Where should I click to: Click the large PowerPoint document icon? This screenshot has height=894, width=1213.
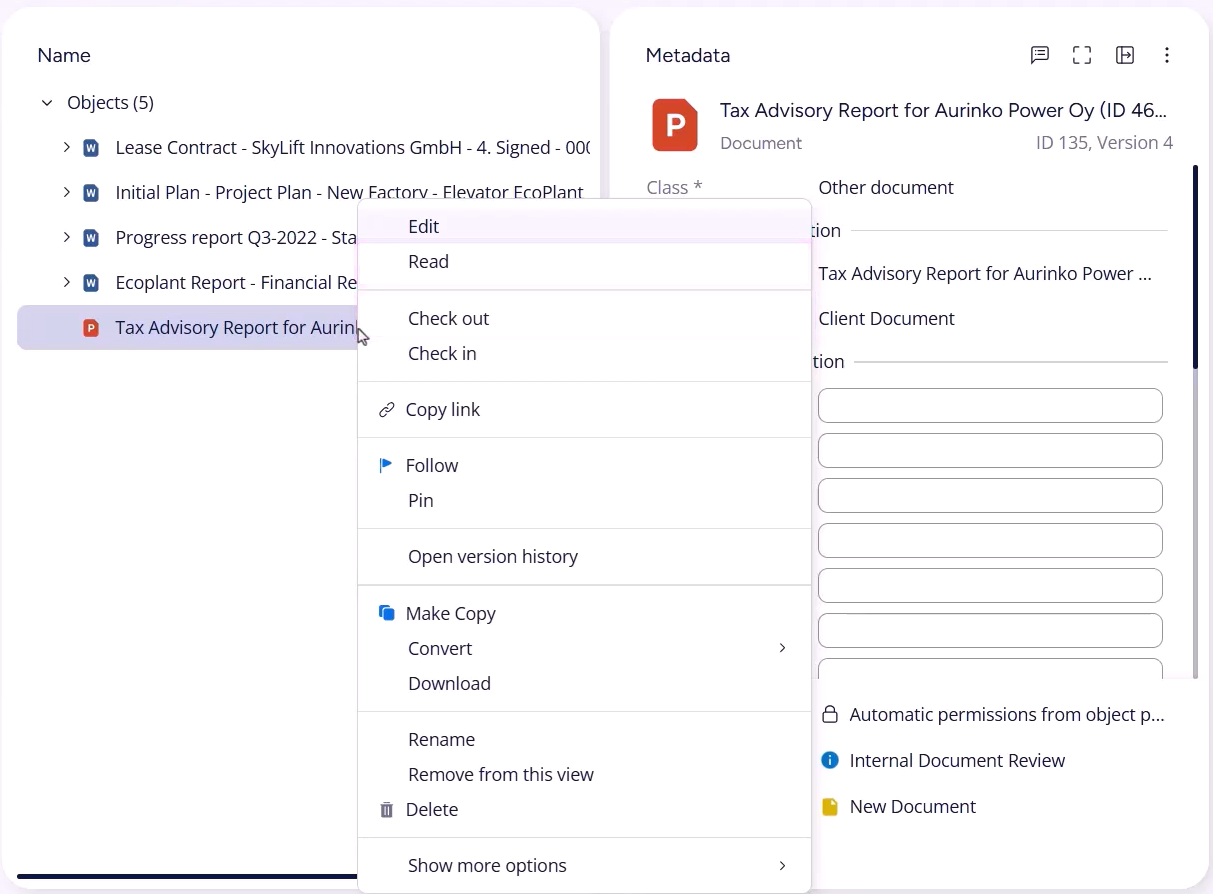tap(675, 125)
